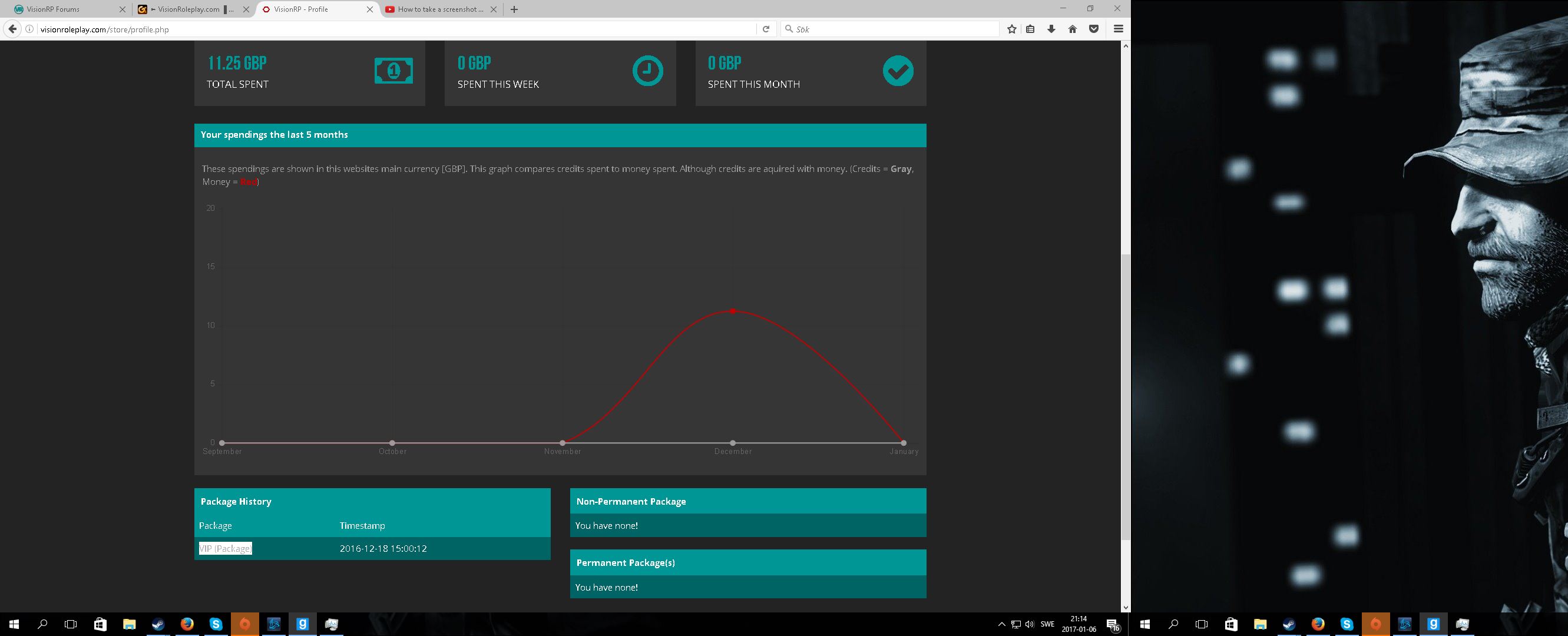Click the checkmark icon in Spent This Month card
Viewport: 1568px width, 636px height.
[898, 71]
